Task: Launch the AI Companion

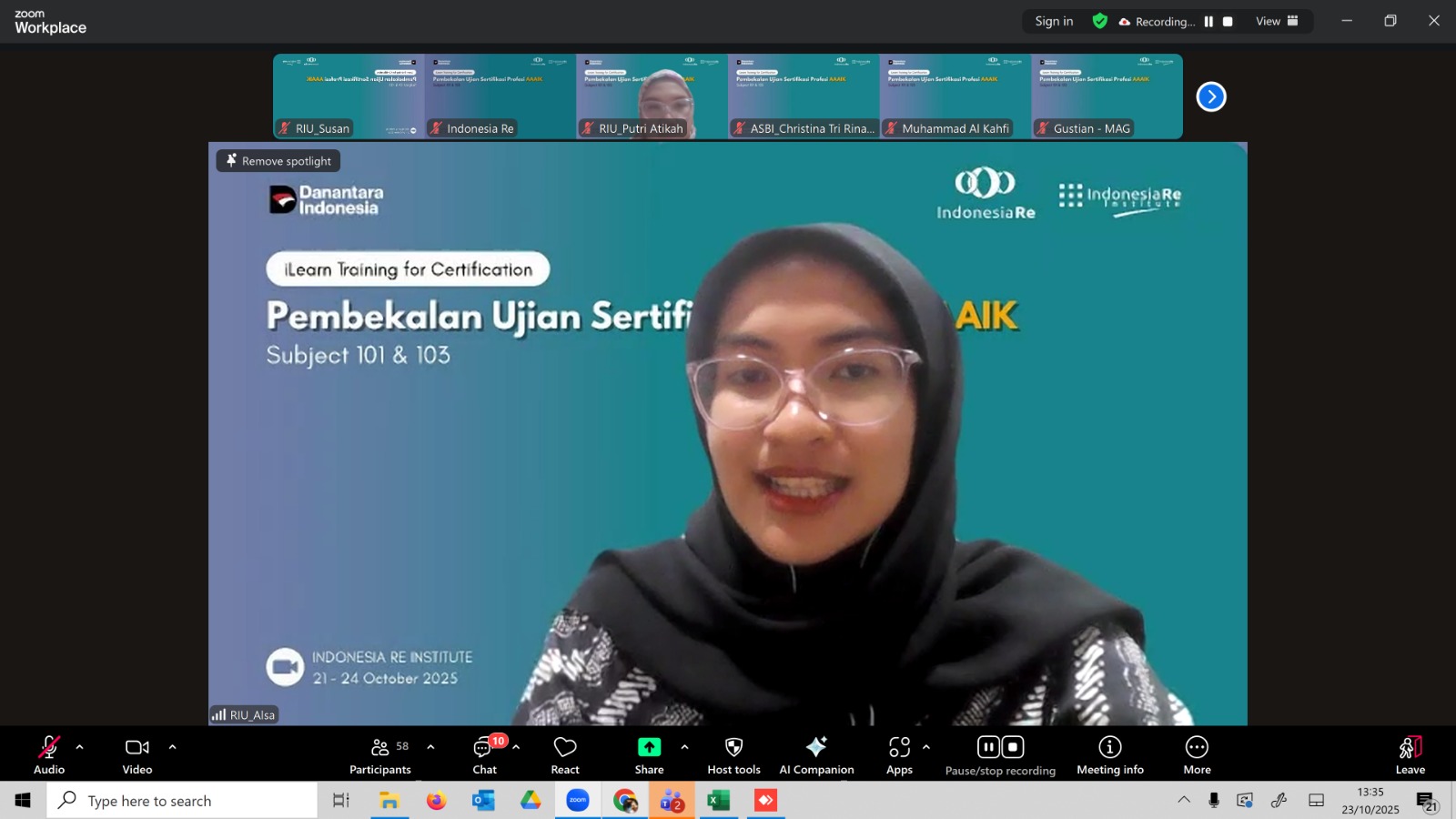Action: [816, 755]
